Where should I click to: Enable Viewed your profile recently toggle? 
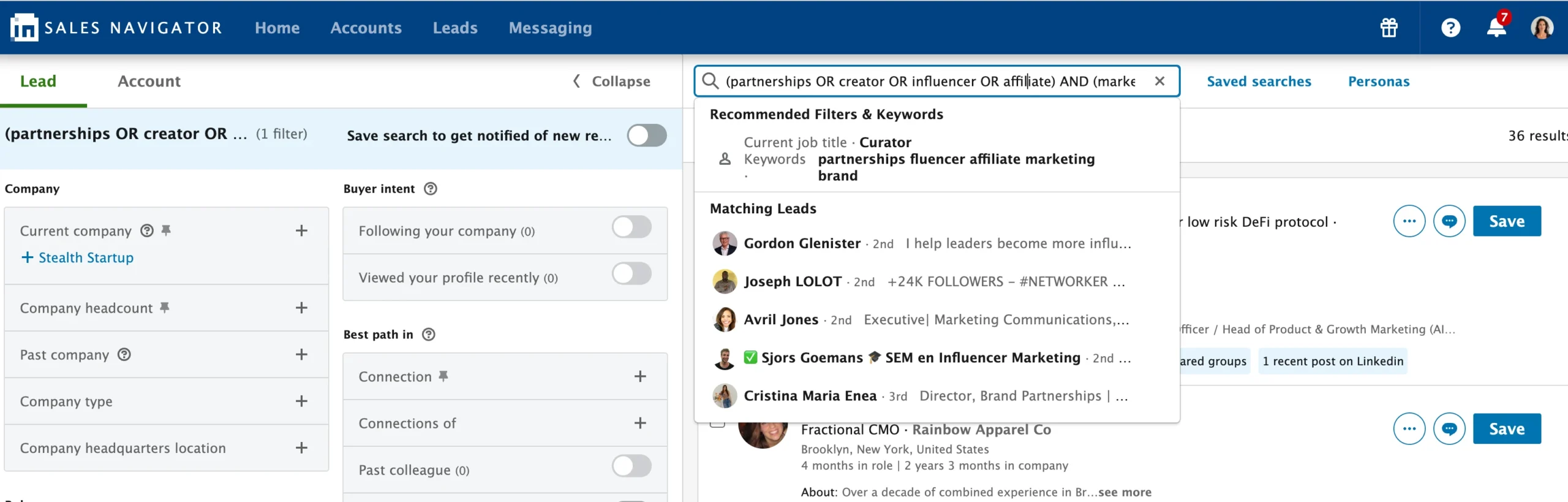click(631, 273)
